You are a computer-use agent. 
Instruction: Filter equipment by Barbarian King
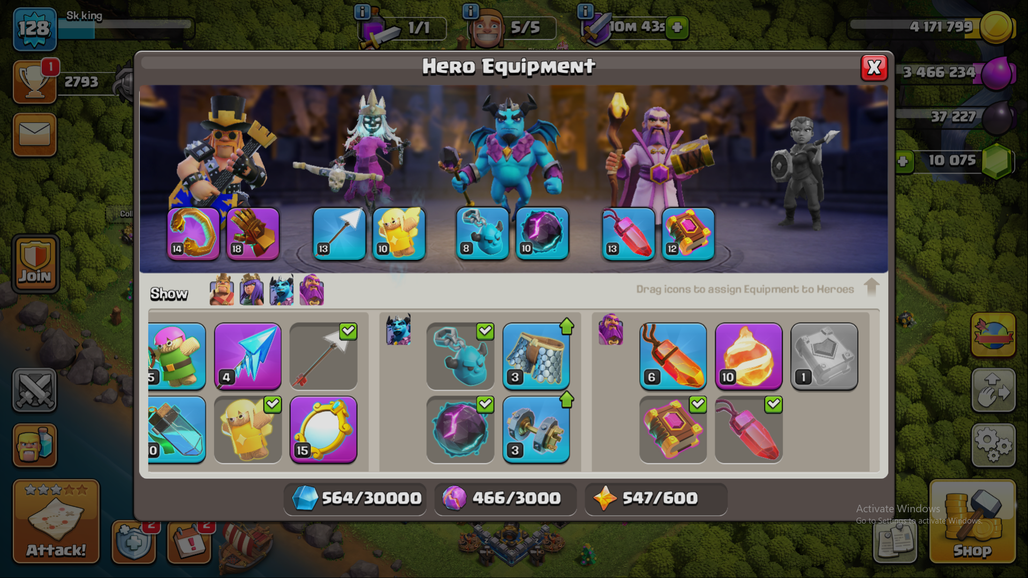(x=222, y=290)
